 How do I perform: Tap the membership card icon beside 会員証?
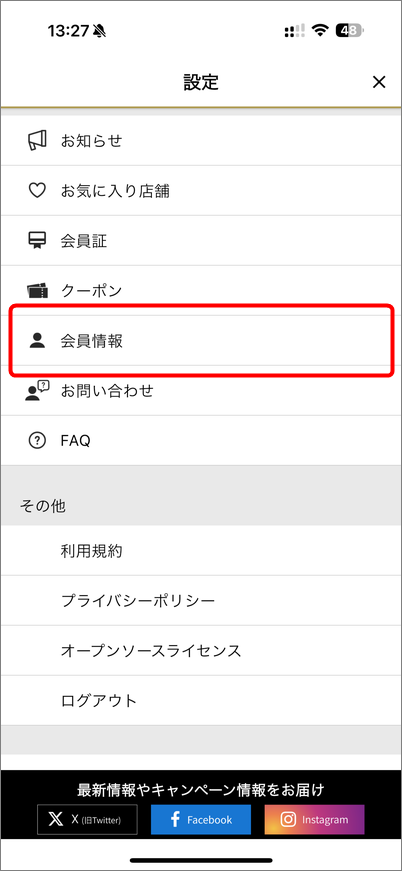point(37,241)
